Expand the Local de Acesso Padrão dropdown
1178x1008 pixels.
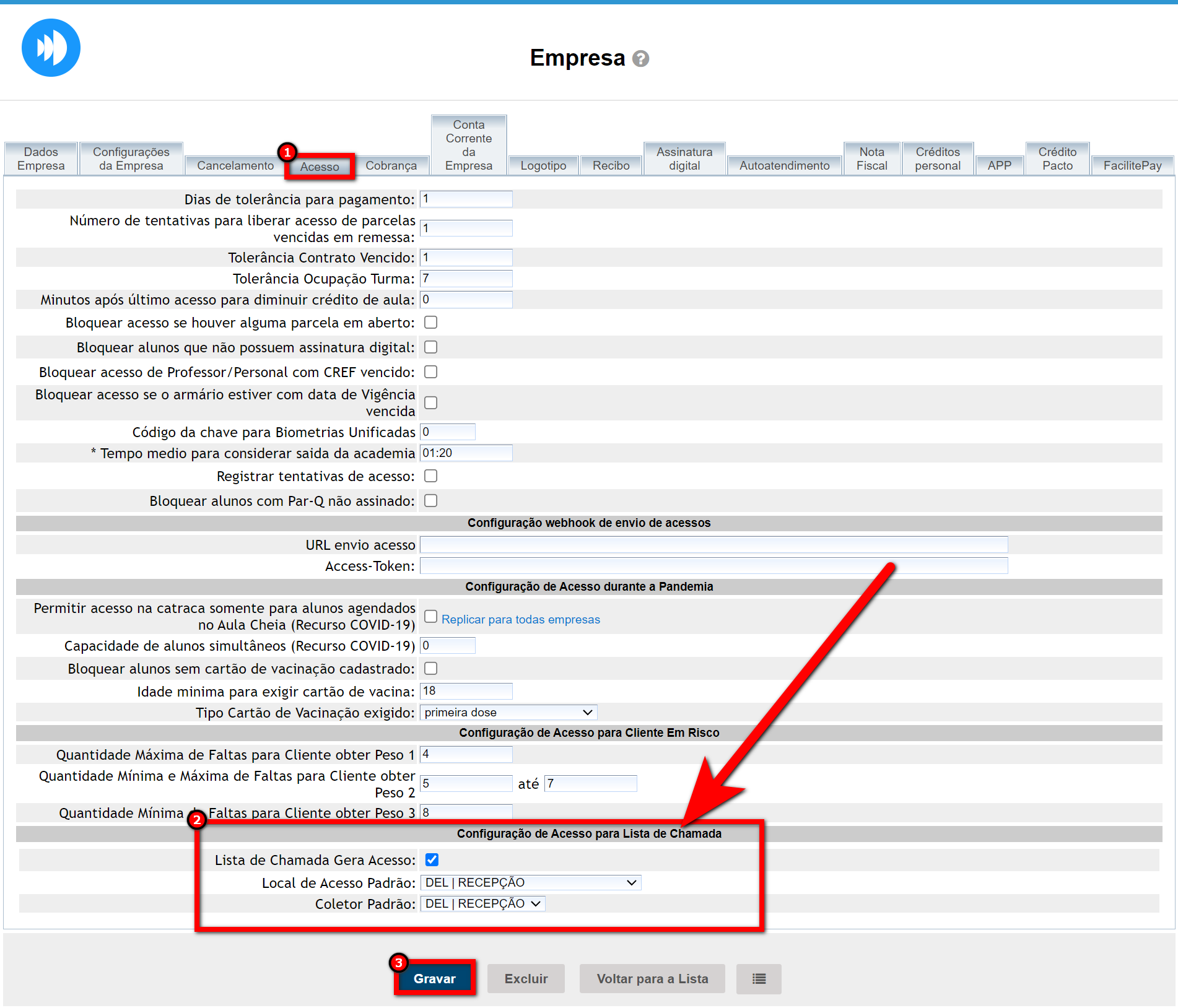[x=530, y=882]
